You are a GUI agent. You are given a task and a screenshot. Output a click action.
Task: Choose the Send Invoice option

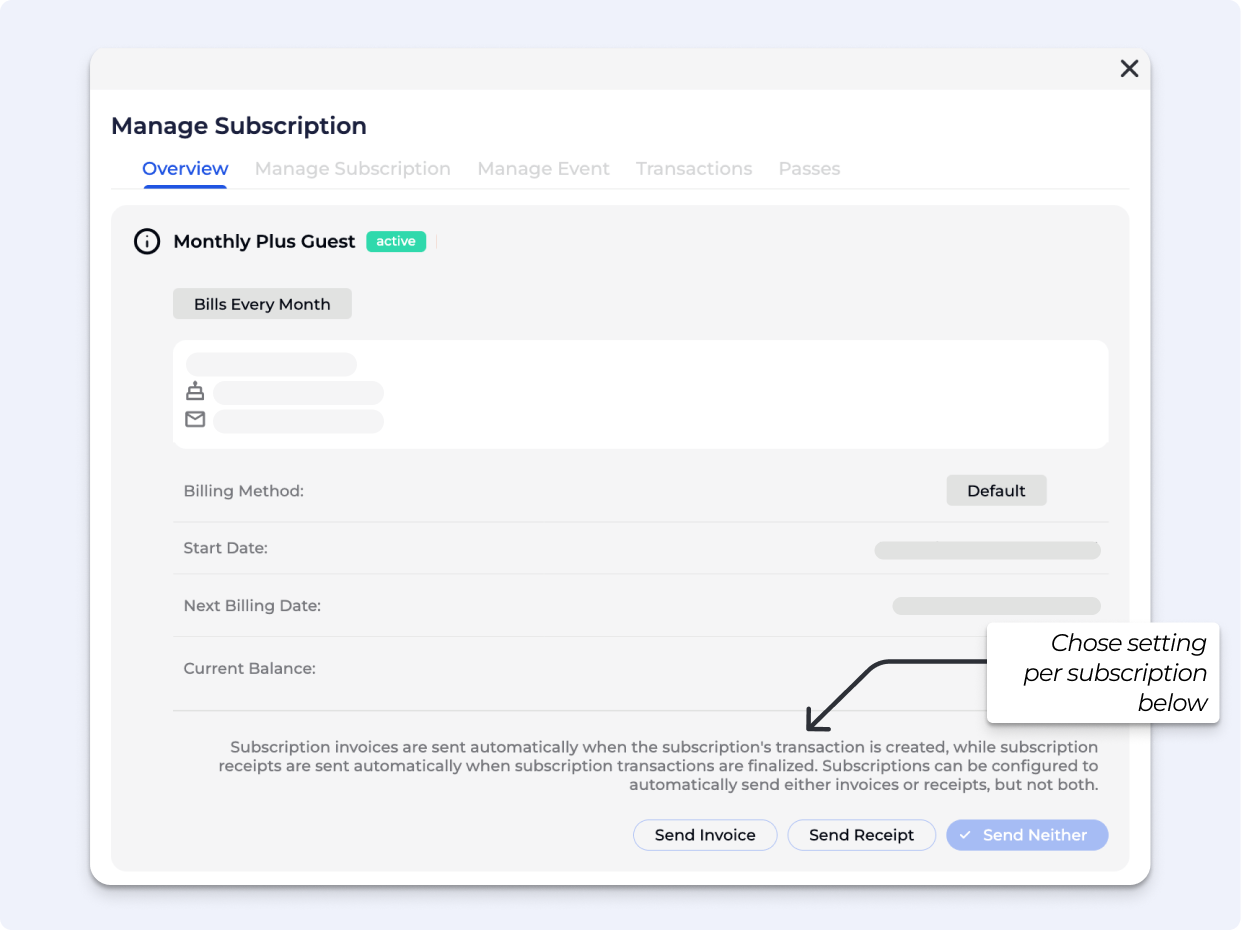click(x=705, y=835)
